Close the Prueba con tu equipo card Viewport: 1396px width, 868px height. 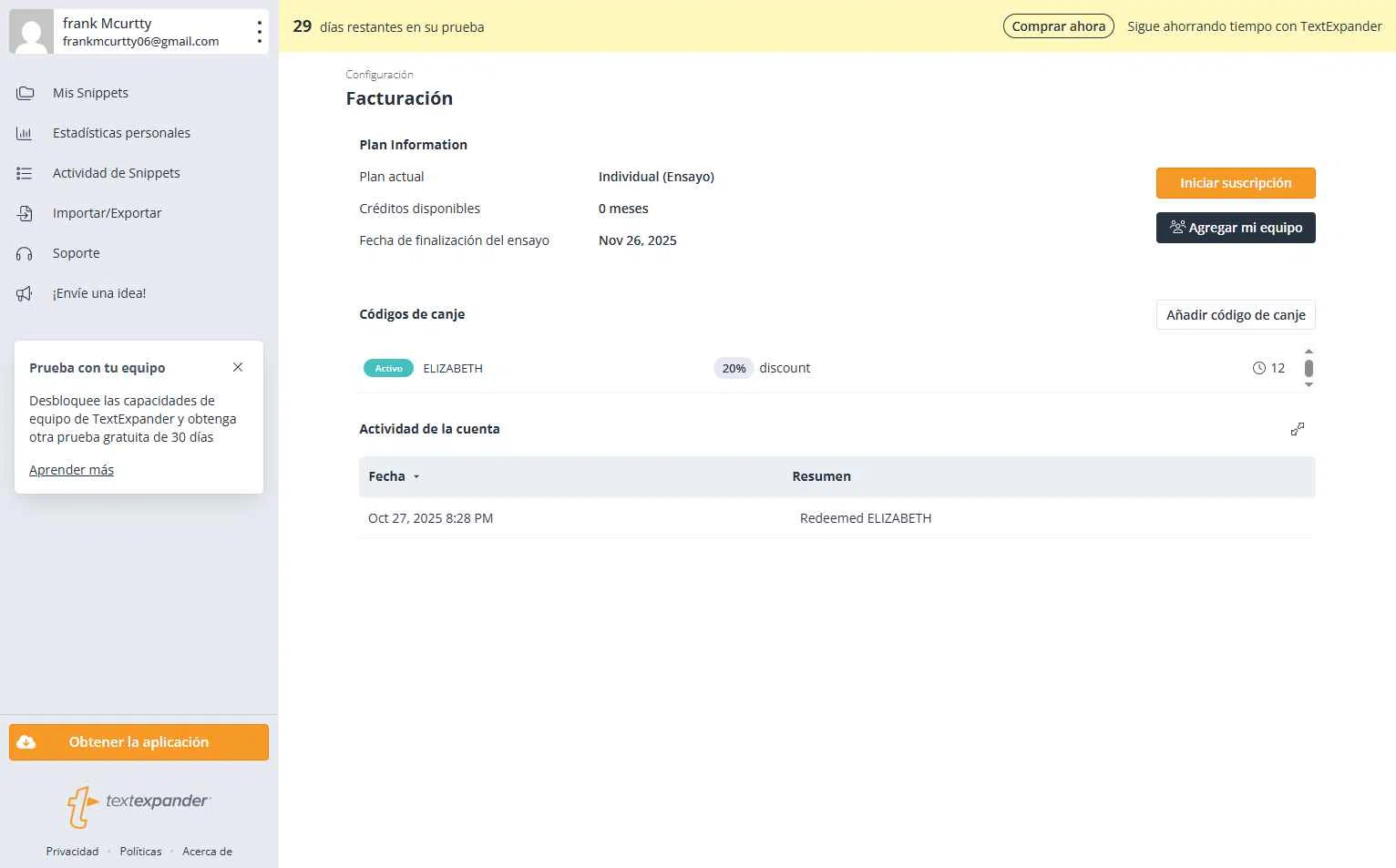238,367
